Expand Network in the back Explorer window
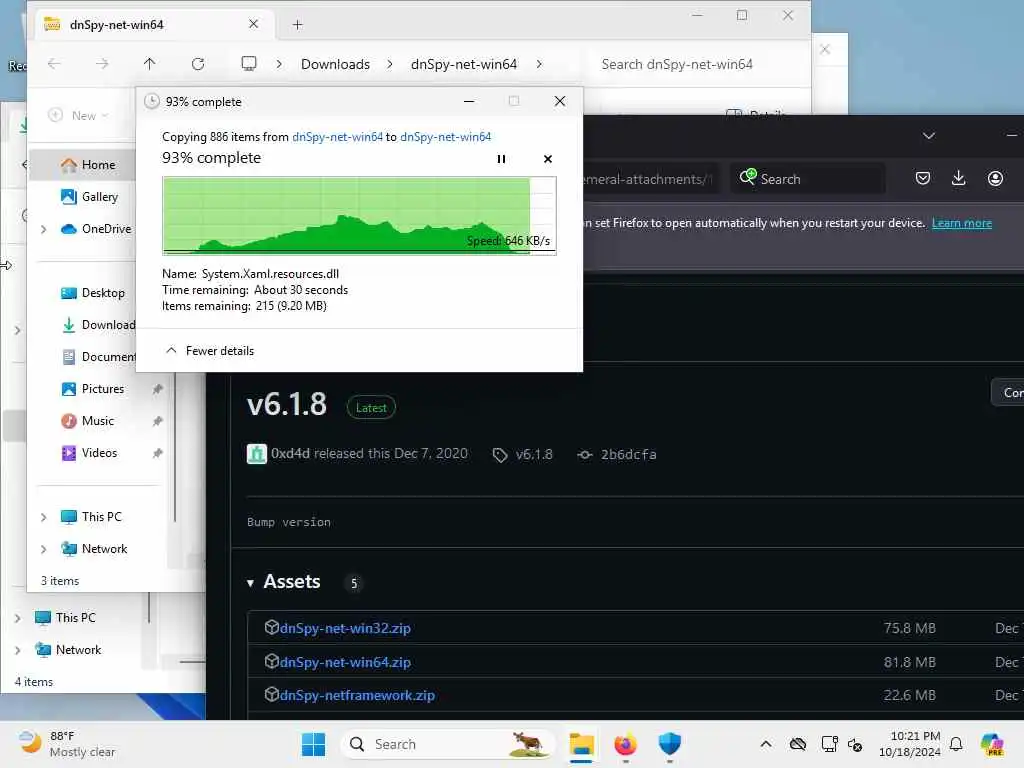Screen dimensions: 1024x768 point(18,650)
